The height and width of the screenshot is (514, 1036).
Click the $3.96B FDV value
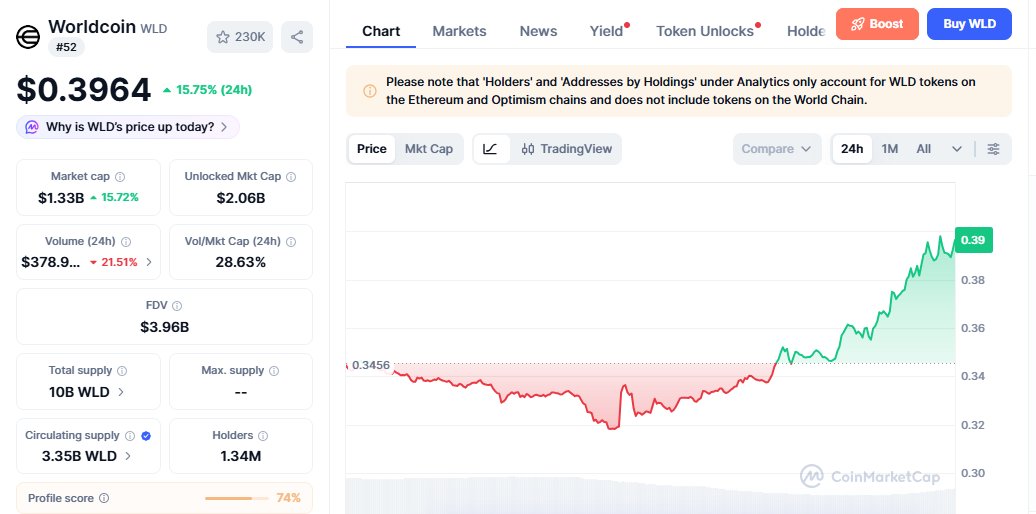coord(165,326)
